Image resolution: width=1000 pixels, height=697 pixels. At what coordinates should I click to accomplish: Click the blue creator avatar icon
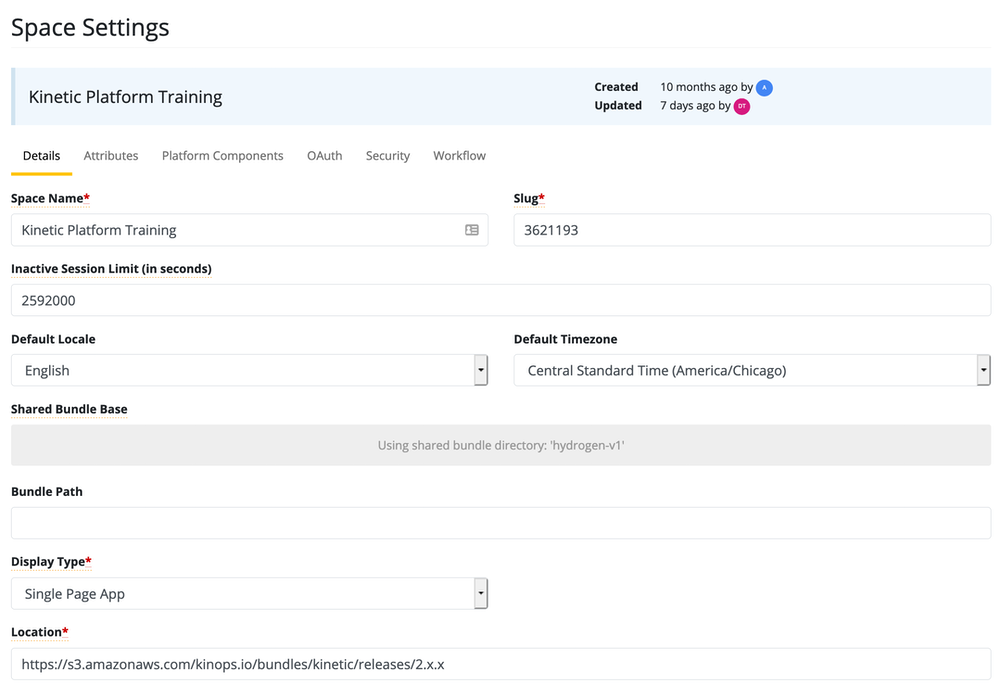(764, 88)
